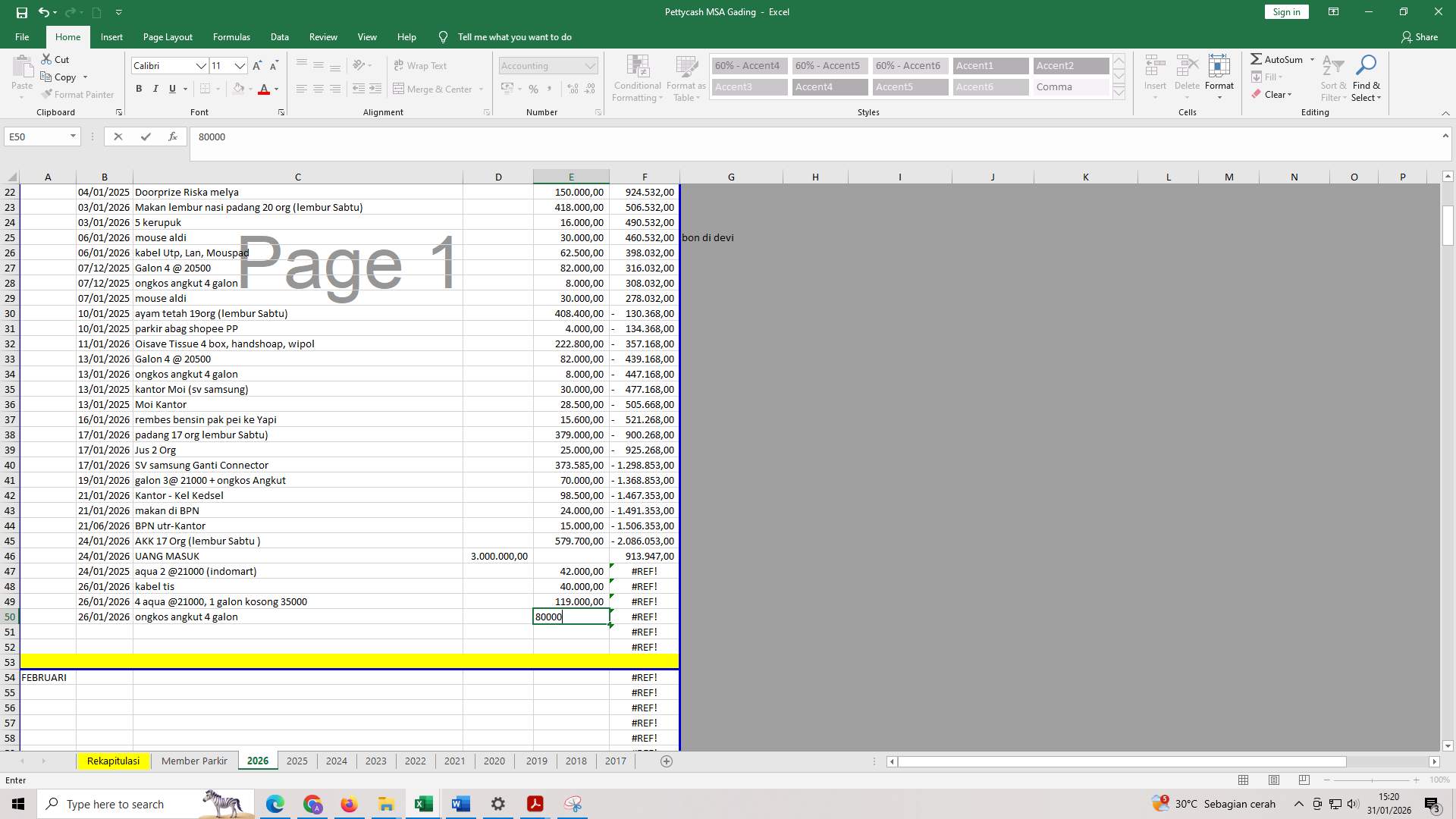This screenshot has height=819, width=1456.
Task: Click the Sign in button
Action: pos(1285,11)
